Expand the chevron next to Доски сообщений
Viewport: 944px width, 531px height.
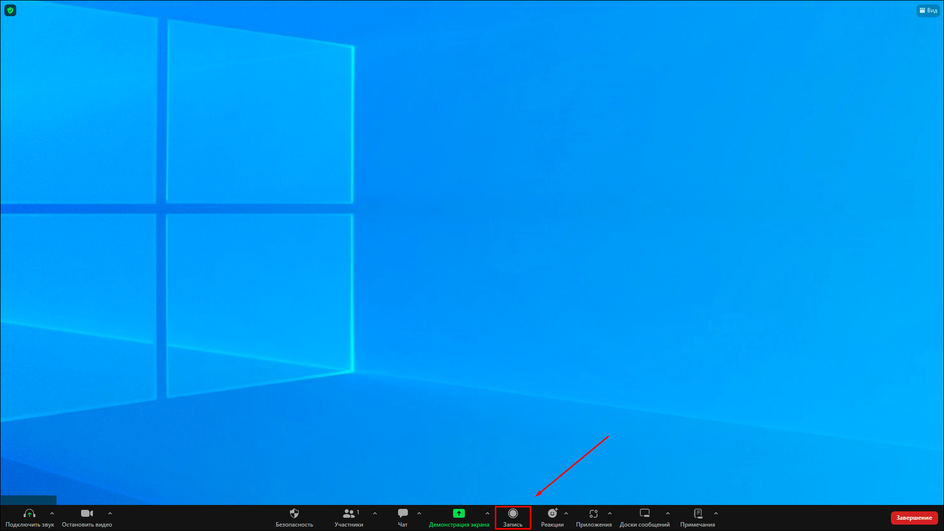tap(668, 514)
